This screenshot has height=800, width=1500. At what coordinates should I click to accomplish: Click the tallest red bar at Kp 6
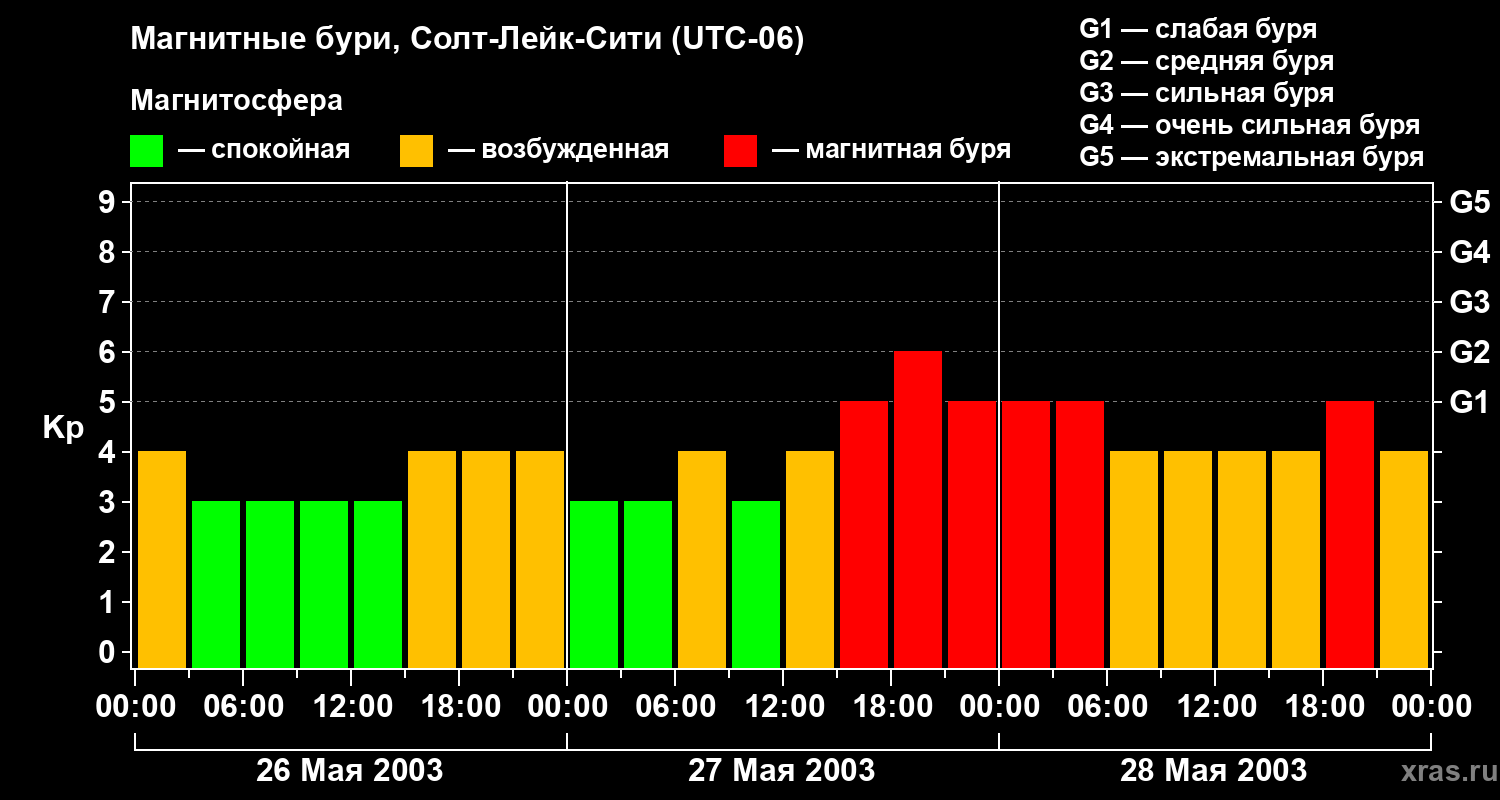pos(918,510)
